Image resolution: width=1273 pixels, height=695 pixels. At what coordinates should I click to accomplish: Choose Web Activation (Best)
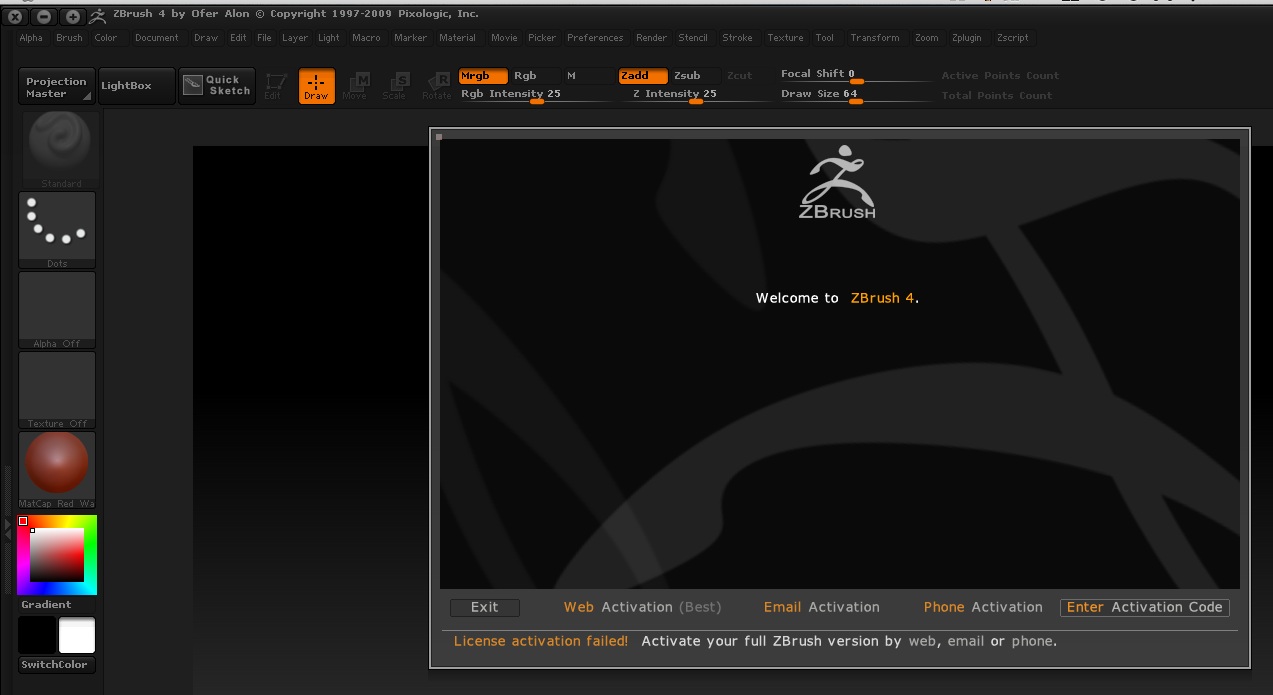[x=642, y=607]
